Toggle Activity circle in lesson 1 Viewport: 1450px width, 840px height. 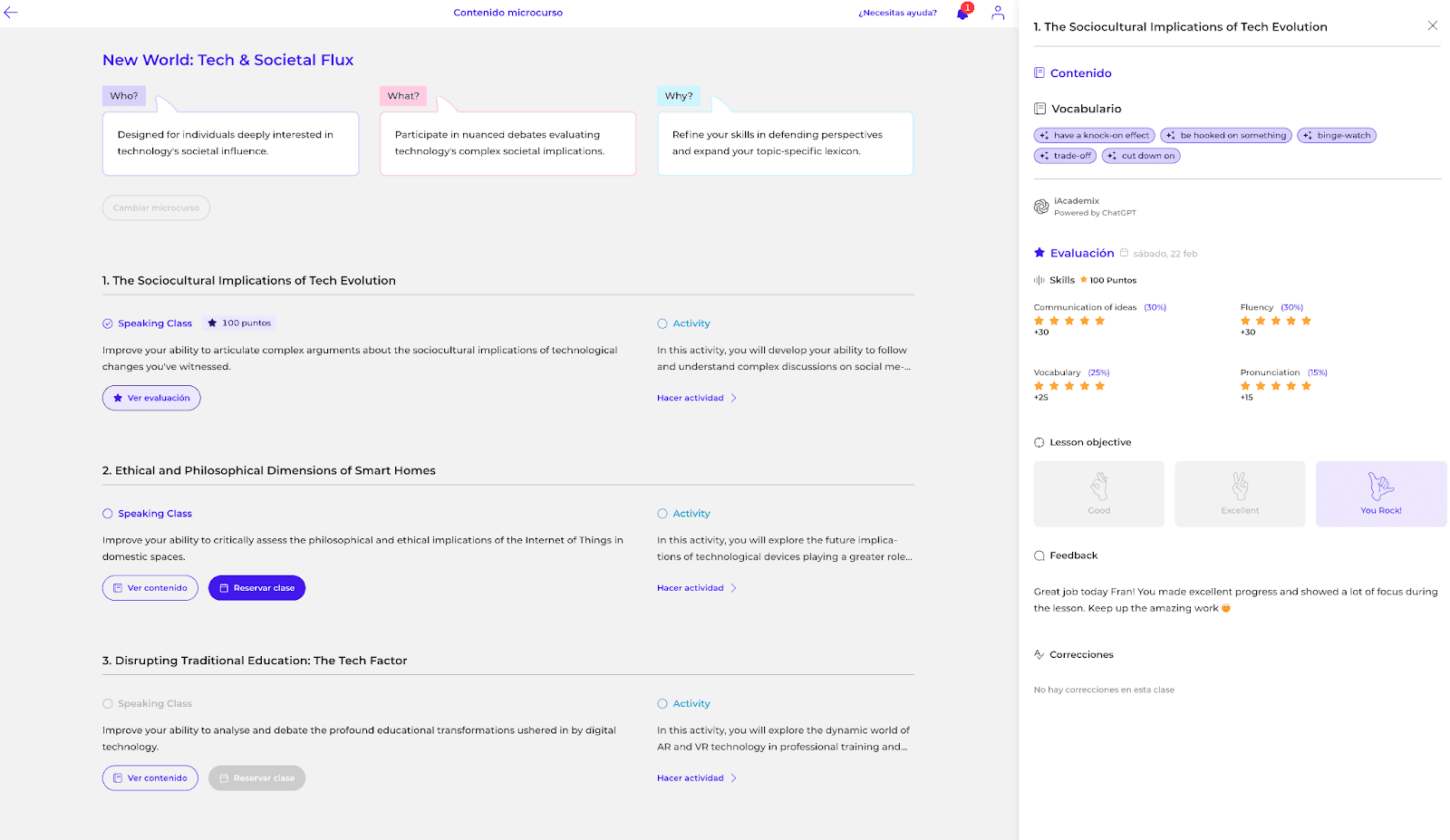coord(662,323)
